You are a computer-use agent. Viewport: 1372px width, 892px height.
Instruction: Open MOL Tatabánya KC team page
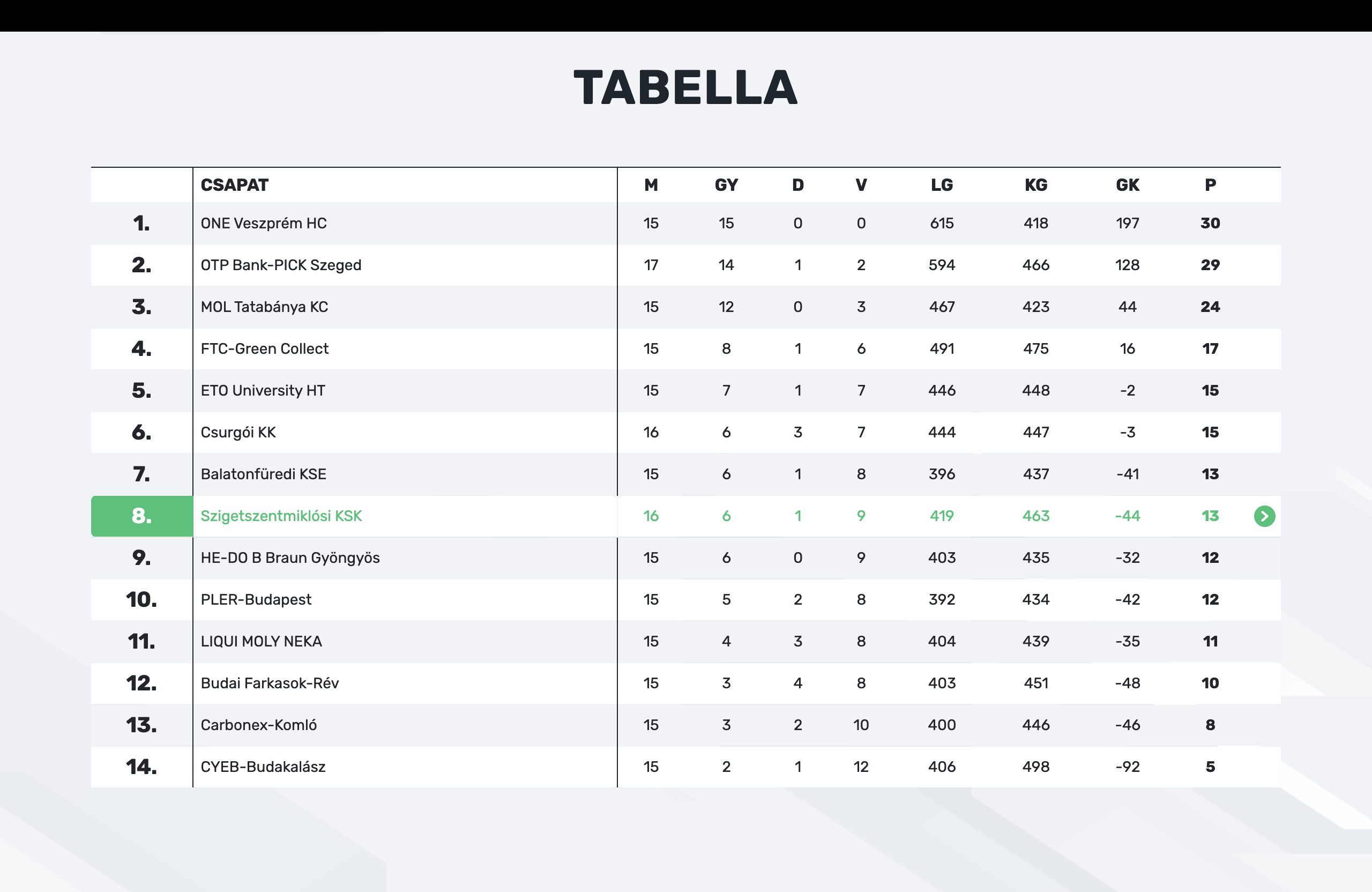tap(264, 307)
